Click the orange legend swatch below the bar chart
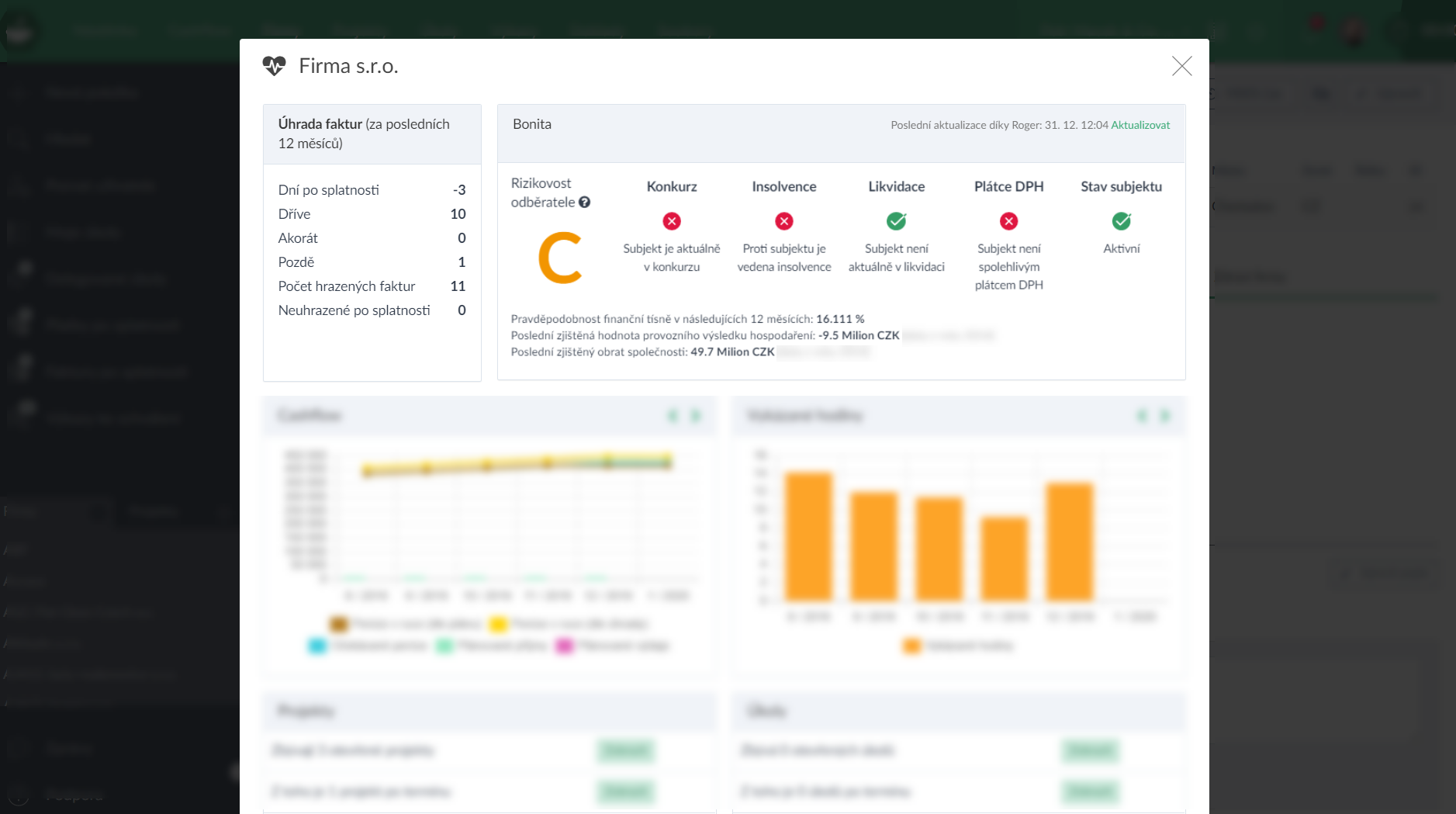Image resolution: width=1456 pixels, height=814 pixels. [911, 646]
